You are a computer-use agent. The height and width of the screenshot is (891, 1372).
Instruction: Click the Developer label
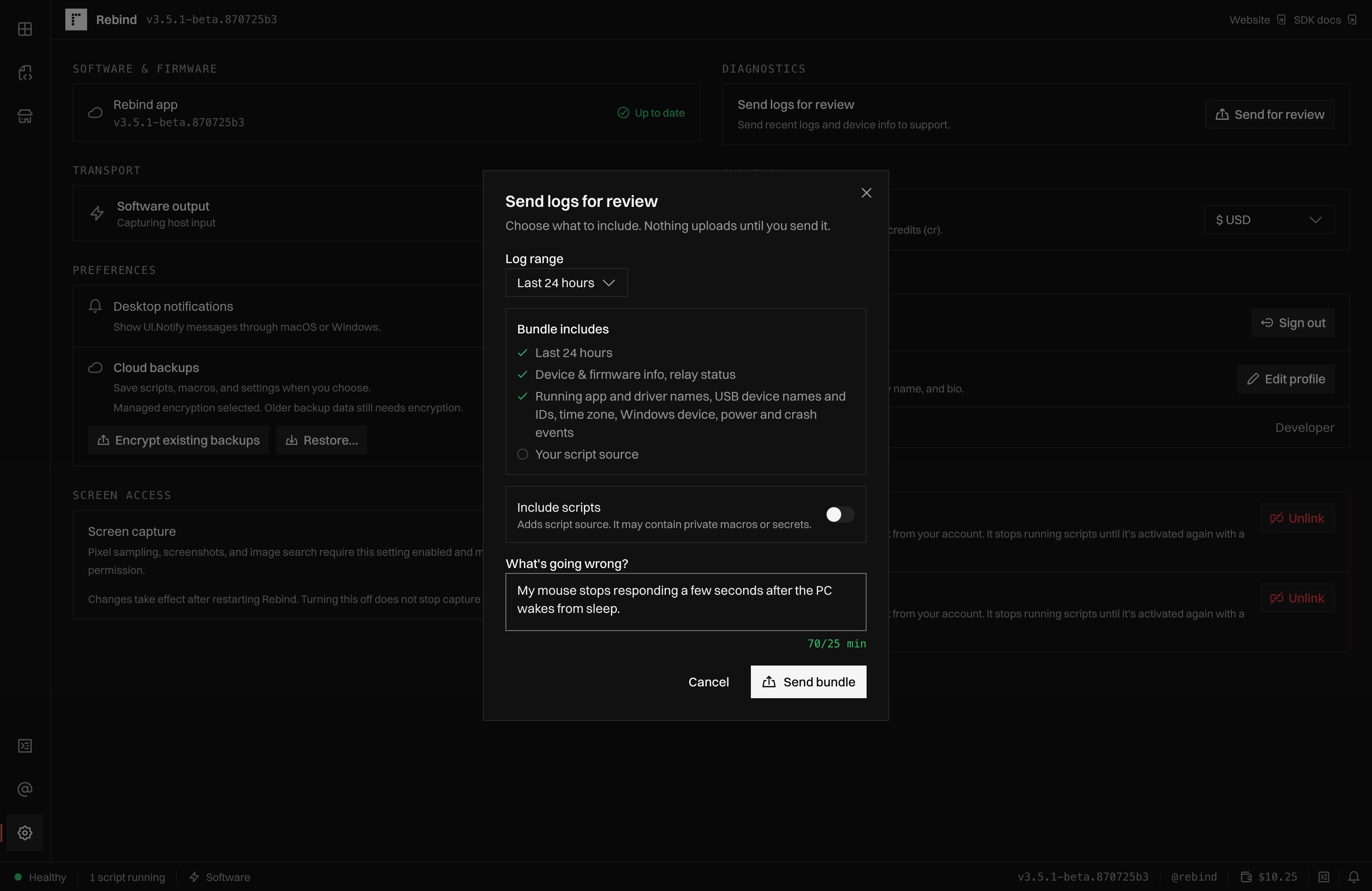tap(1304, 428)
